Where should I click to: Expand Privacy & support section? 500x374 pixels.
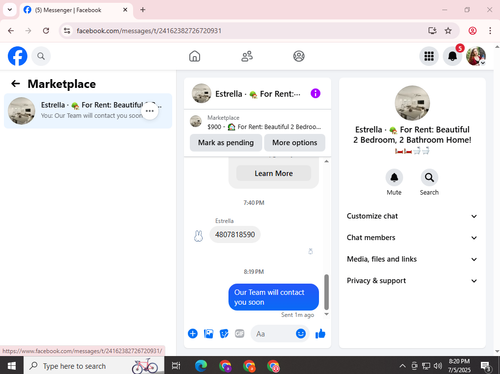point(412,281)
